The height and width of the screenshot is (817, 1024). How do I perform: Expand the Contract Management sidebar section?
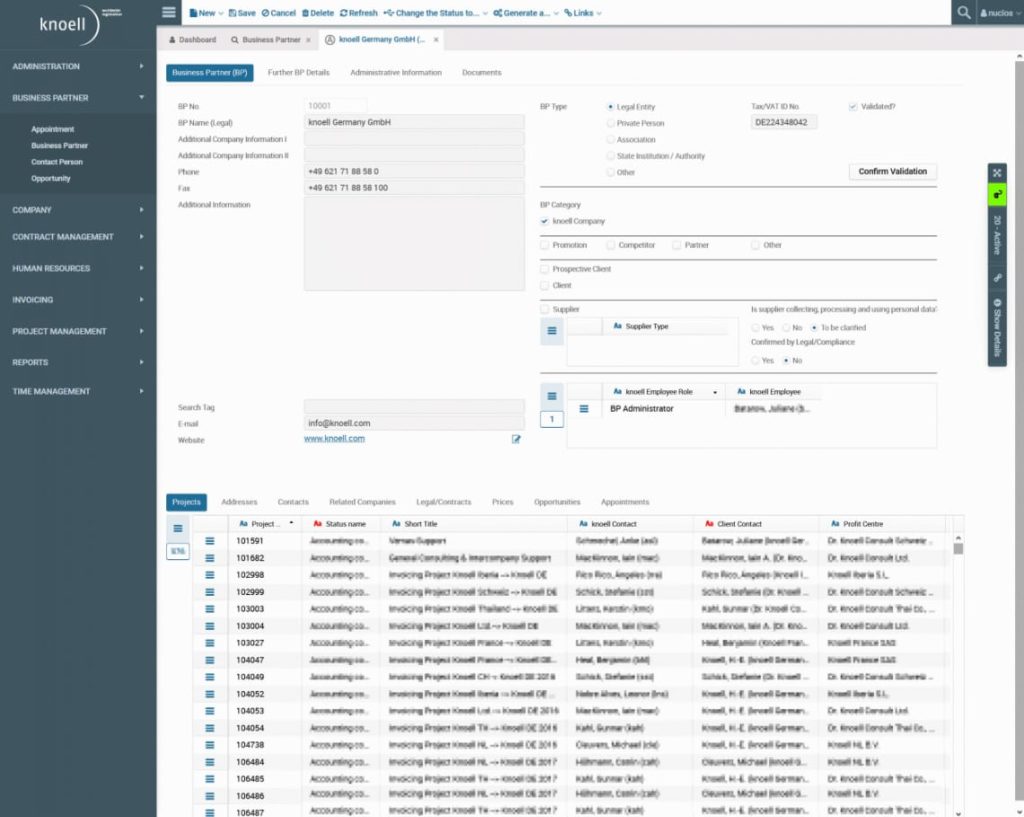(78, 236)
